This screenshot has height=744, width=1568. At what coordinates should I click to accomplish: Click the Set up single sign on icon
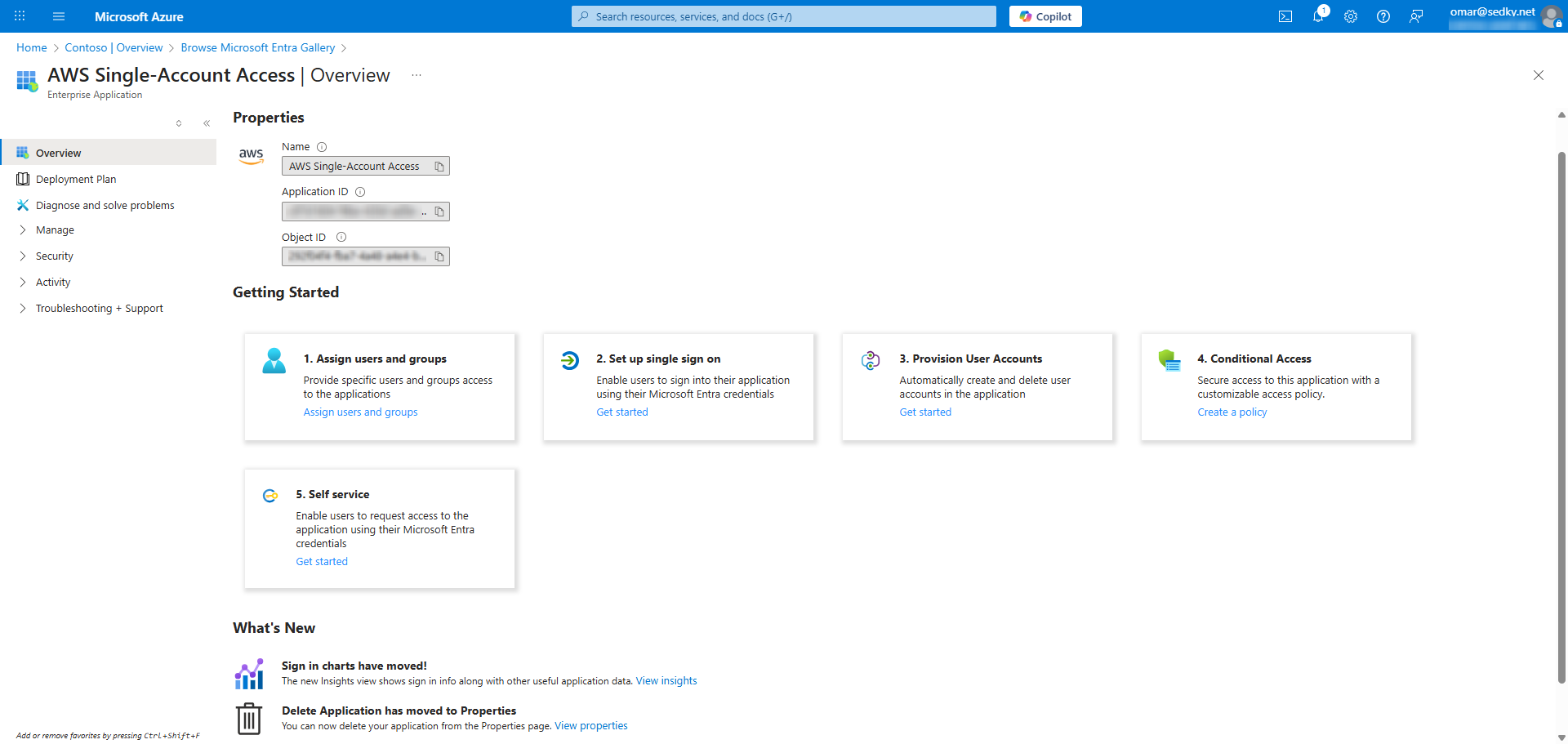pos(570,359)
